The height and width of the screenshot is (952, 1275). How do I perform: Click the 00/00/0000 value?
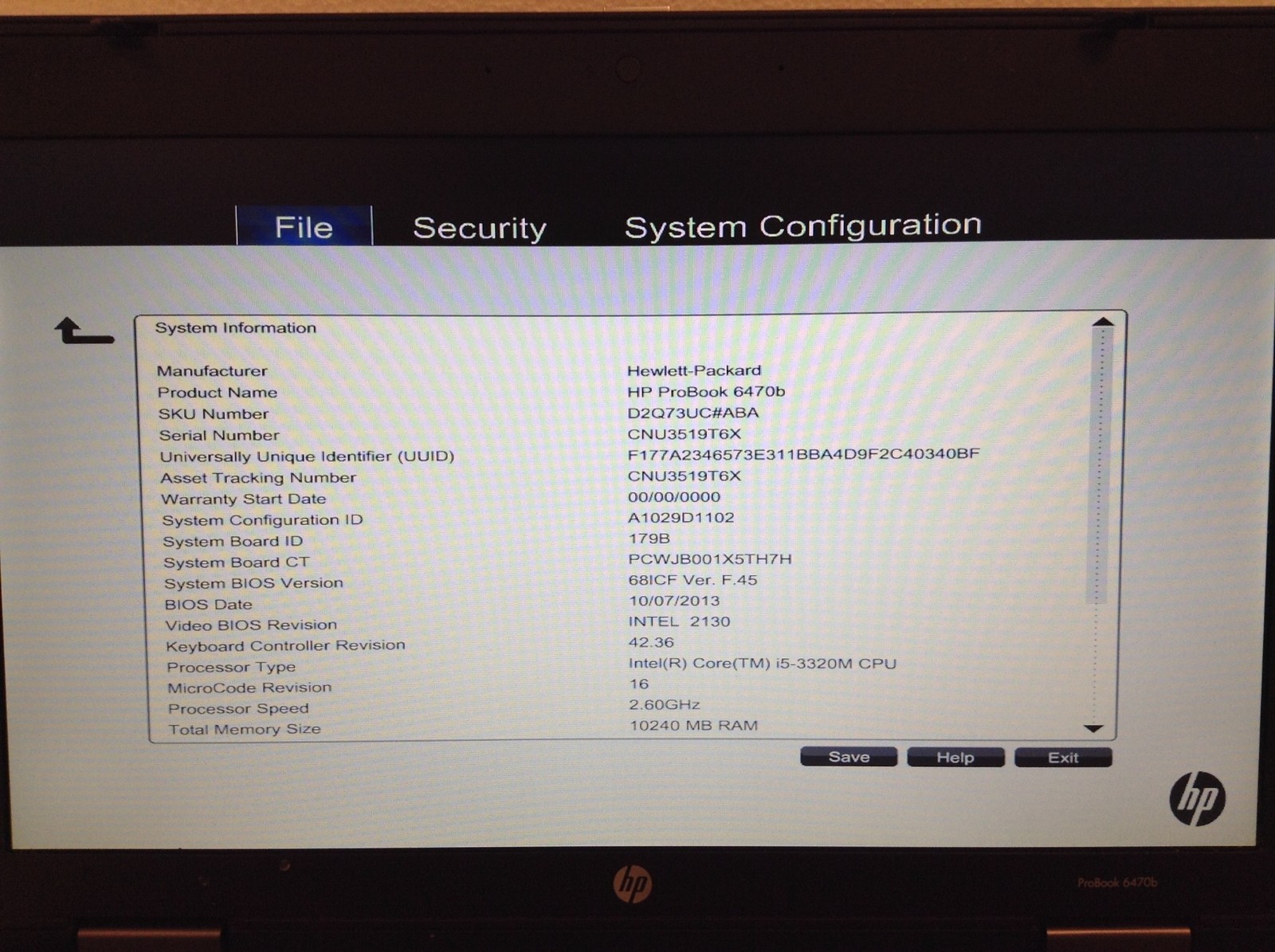(x=674, y=496)
